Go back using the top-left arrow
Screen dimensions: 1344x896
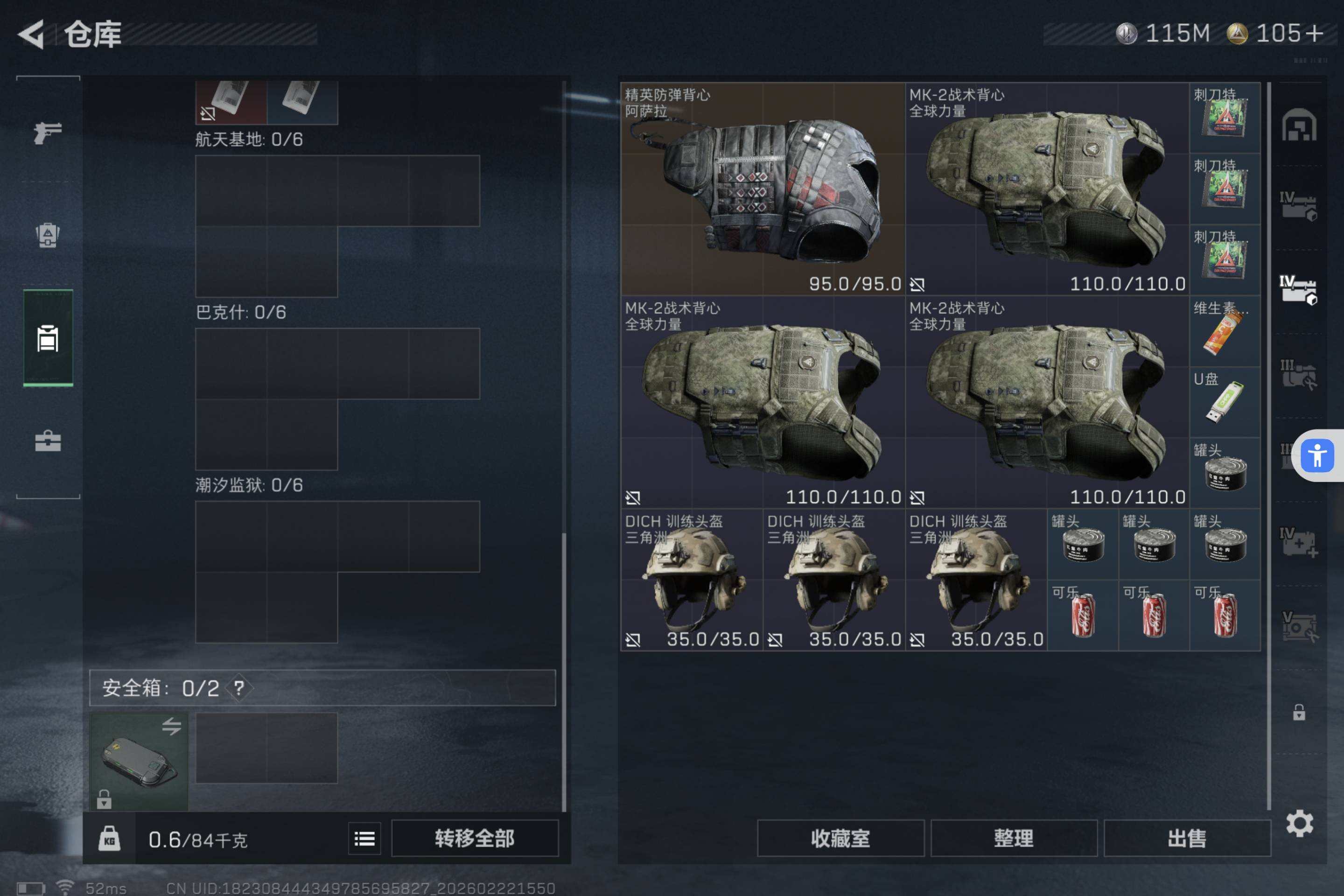(x=31, y=34)
